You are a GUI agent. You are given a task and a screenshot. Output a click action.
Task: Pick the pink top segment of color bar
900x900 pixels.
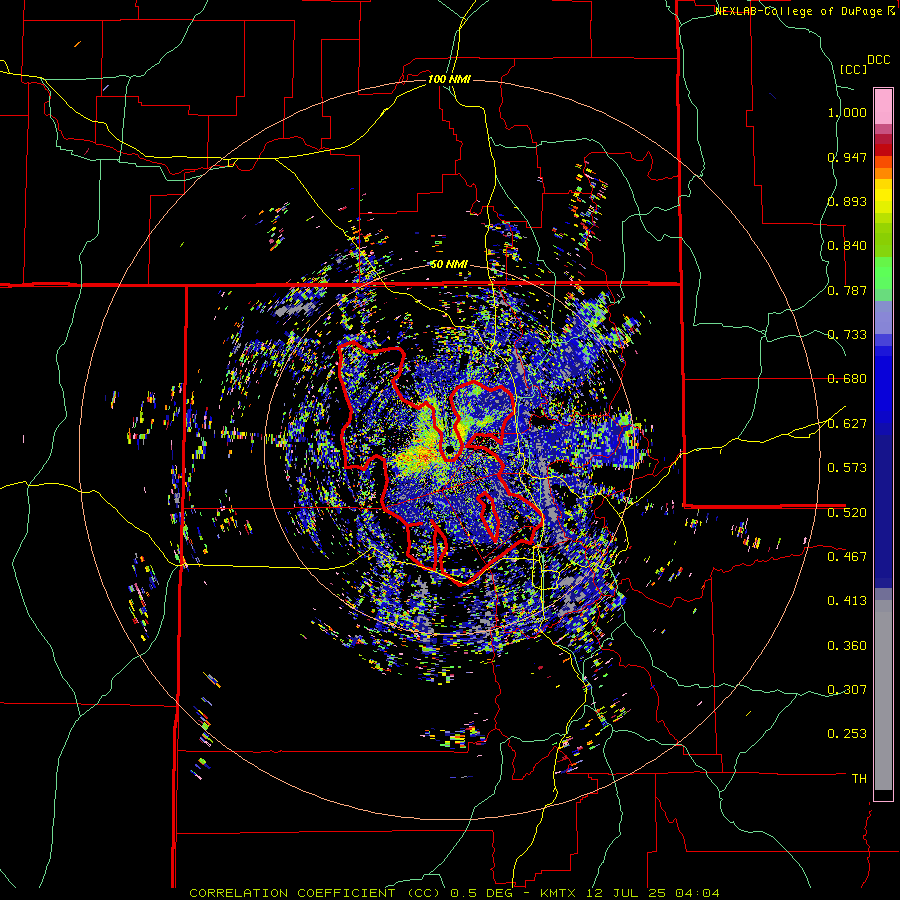click(x=883, y=106)
